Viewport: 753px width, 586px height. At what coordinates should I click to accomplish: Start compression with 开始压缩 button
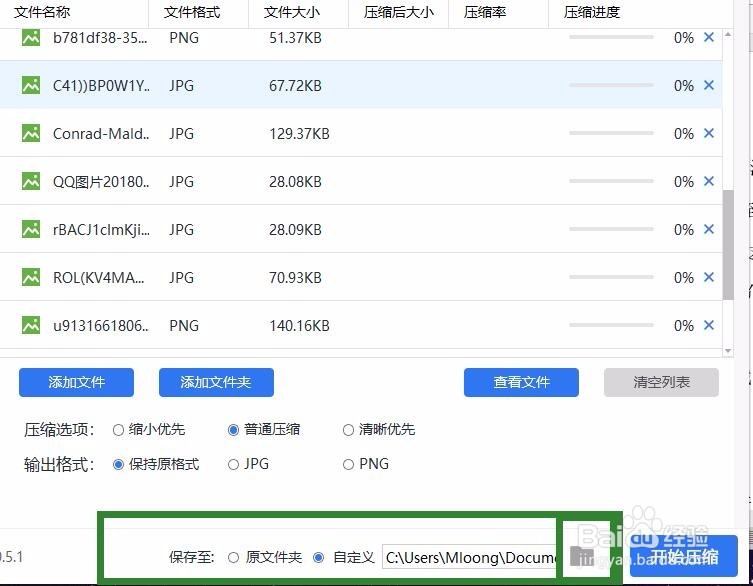684,556
